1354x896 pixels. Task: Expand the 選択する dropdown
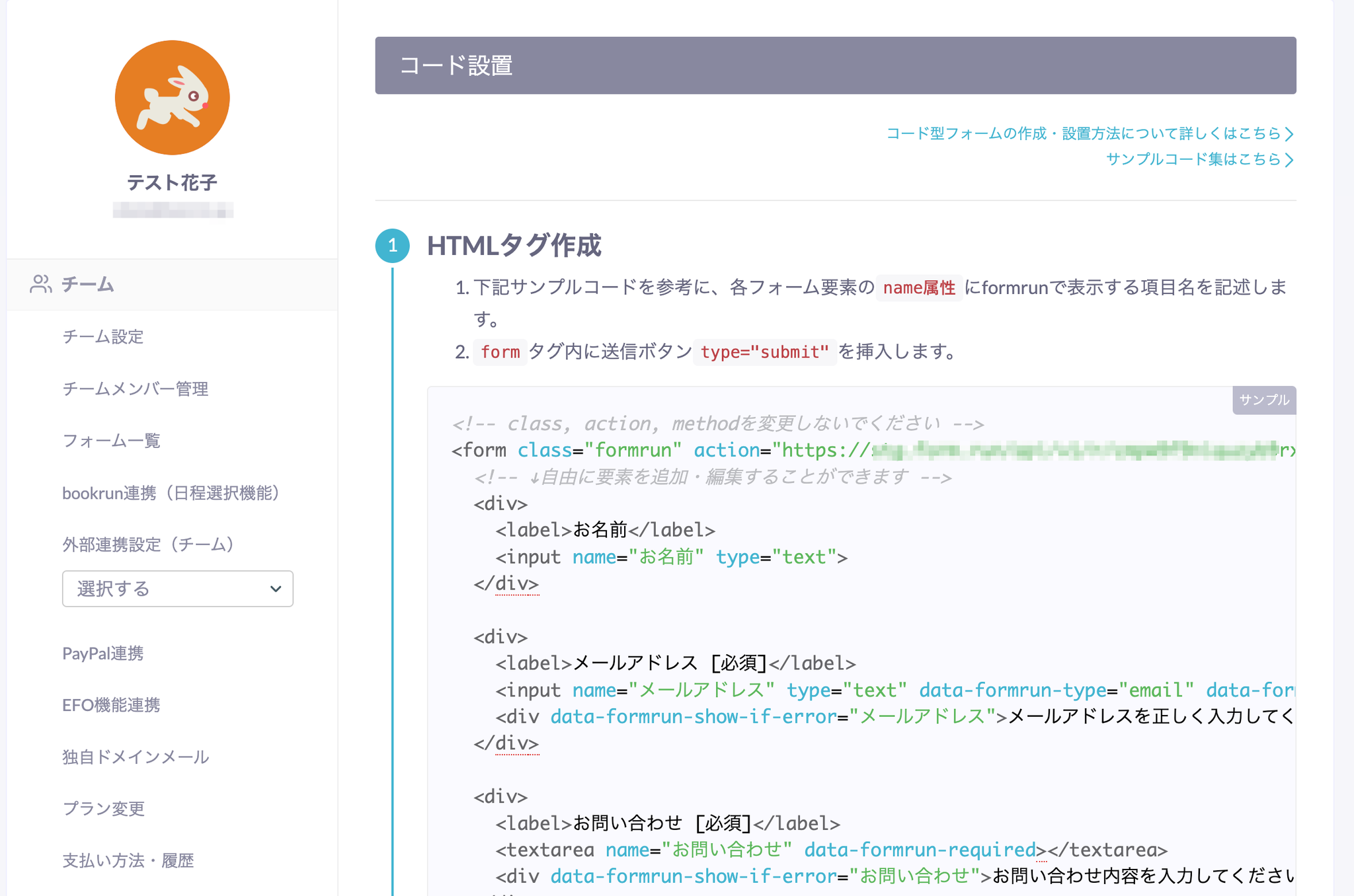tap(177, 589)
